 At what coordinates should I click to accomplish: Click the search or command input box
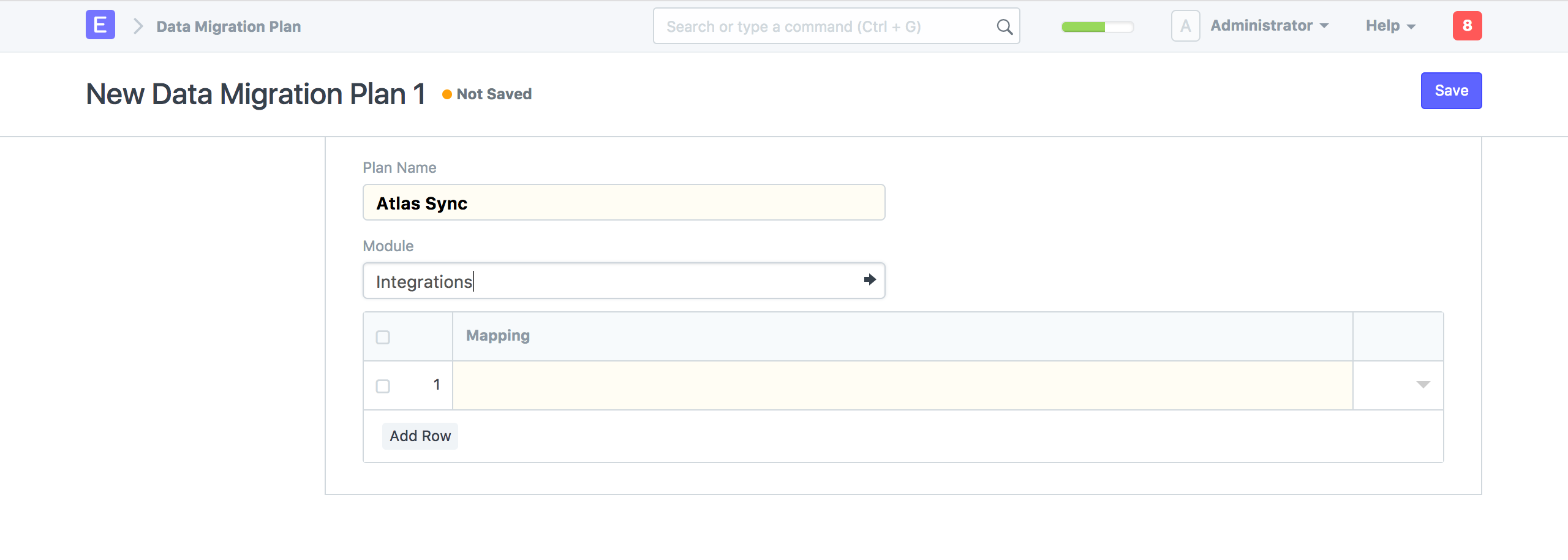pyautogui.click(x=827, y=26)
